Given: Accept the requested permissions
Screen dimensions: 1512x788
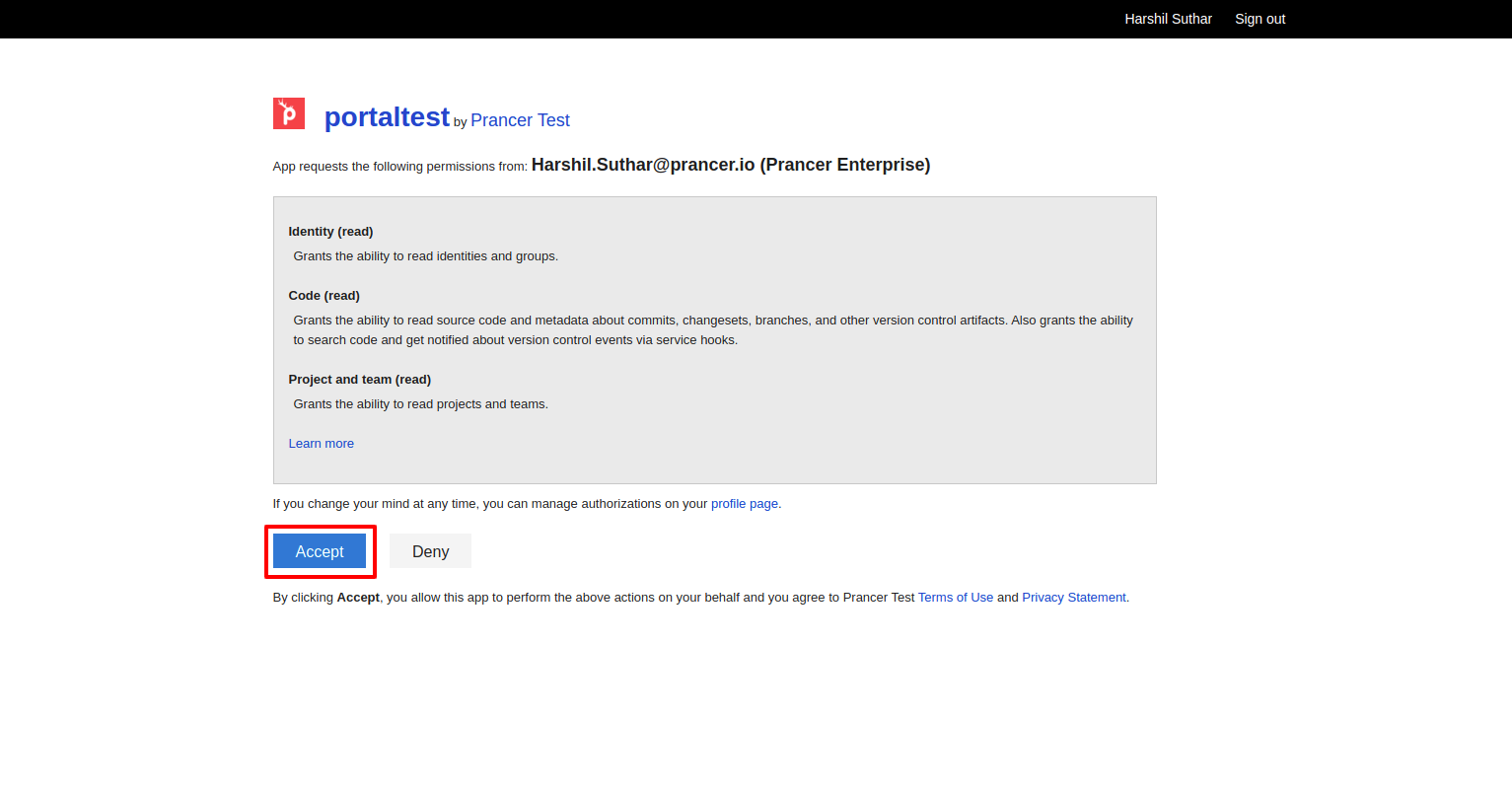Looking at the screenshot, I should tap(320, 551).
